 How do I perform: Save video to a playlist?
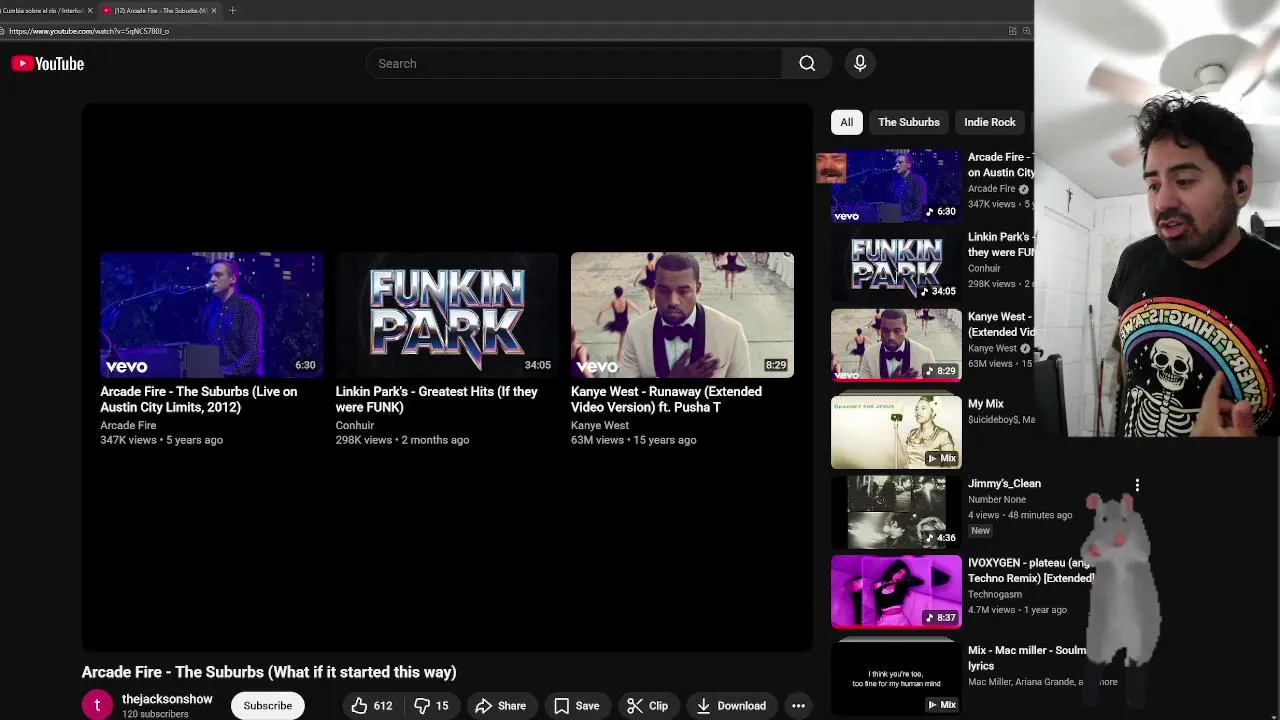(577, 706)
